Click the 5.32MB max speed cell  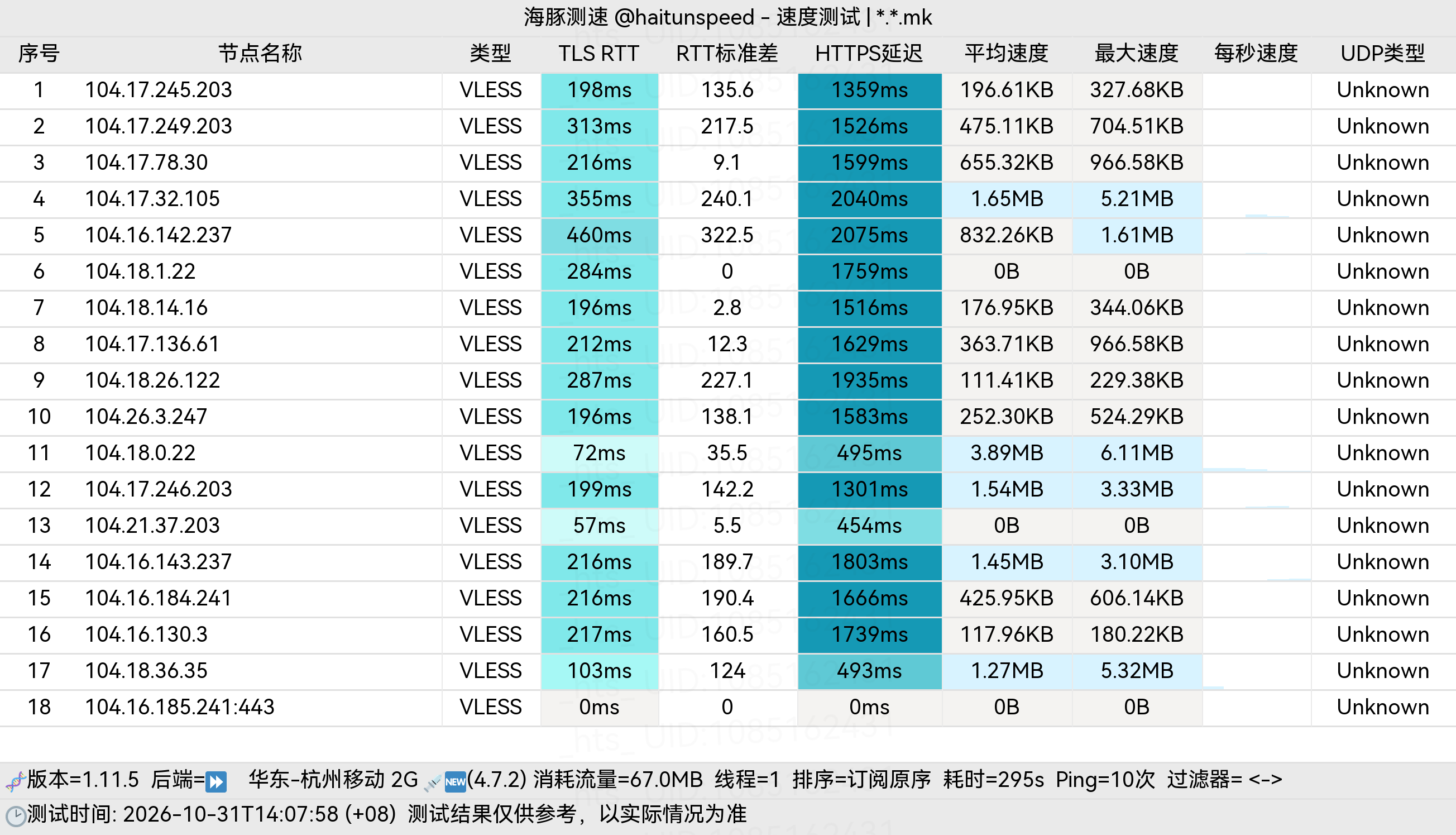coord(1137,671)
